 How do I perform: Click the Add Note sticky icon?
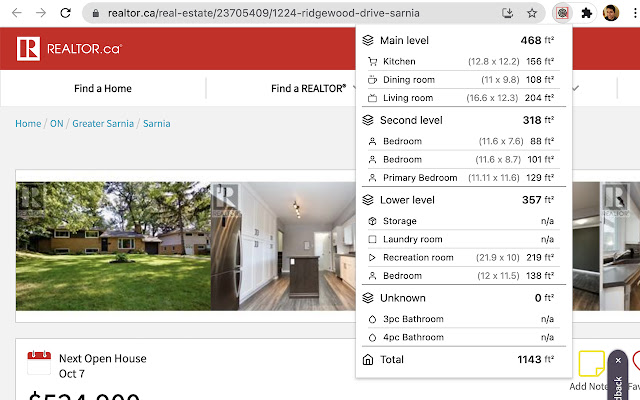(591, 362)
